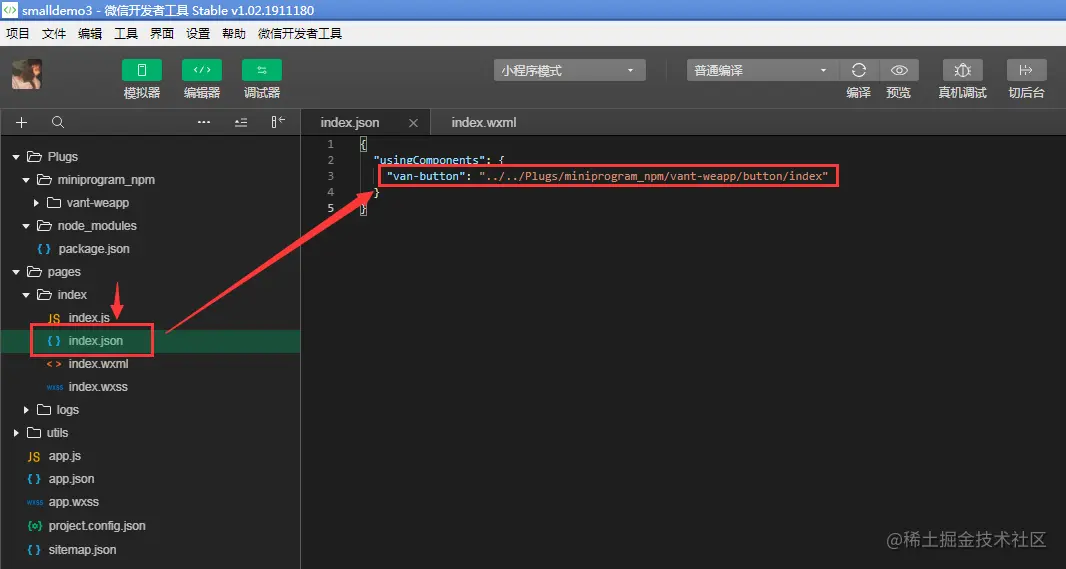Click the utils folder icon
Image resolution: width=1066 pixels, height=569 pixels.
34,433
